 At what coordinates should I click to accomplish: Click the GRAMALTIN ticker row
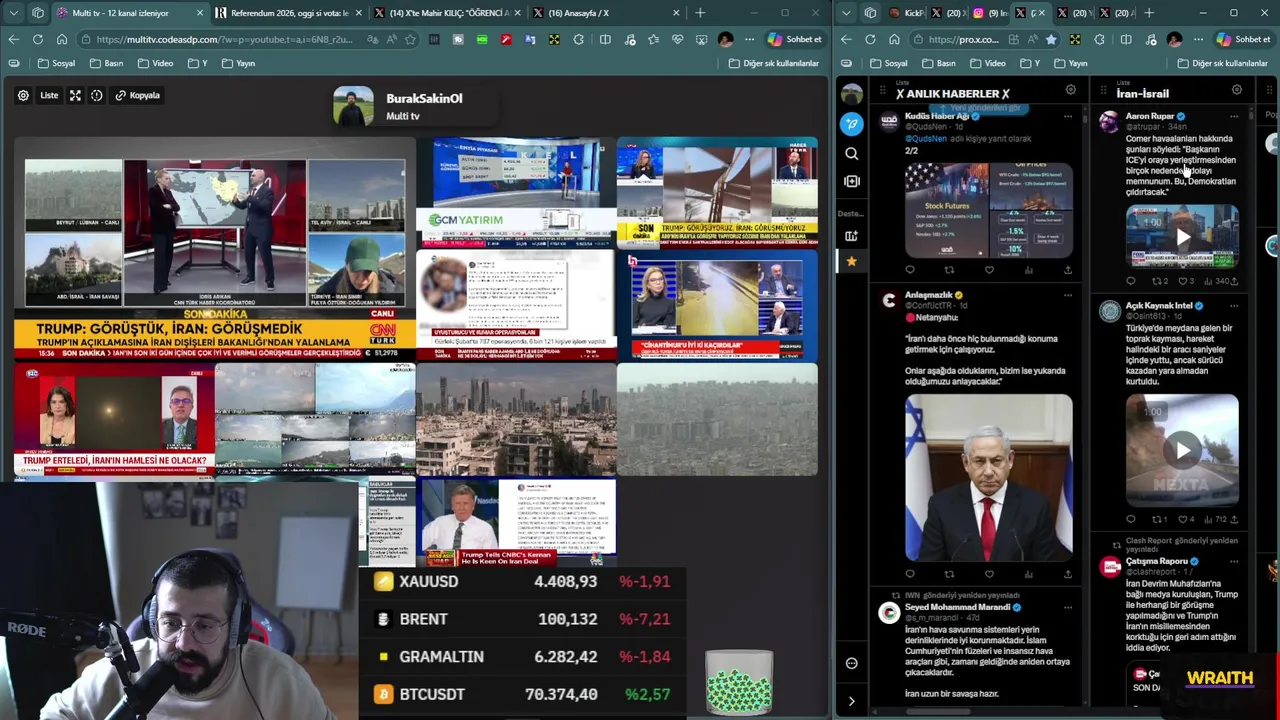click(x=522, y=657)
